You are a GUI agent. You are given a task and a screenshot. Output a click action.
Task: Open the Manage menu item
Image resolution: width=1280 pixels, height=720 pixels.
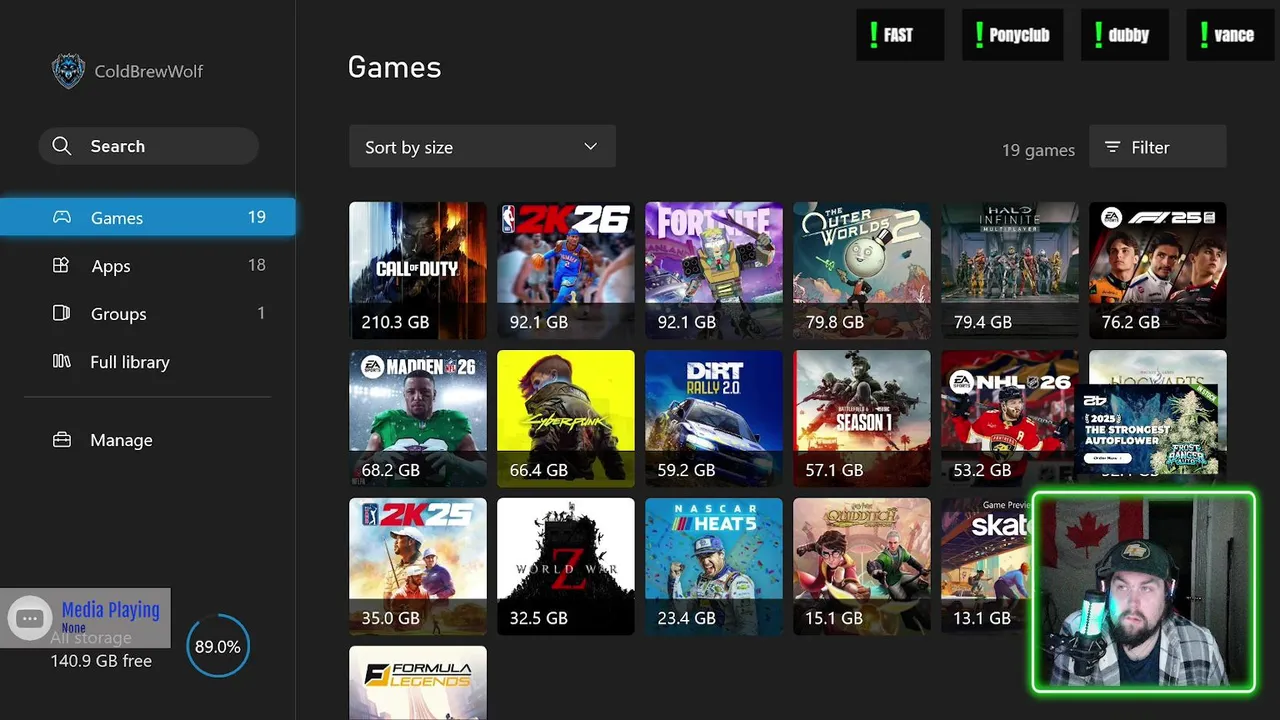tap(148, 440)
